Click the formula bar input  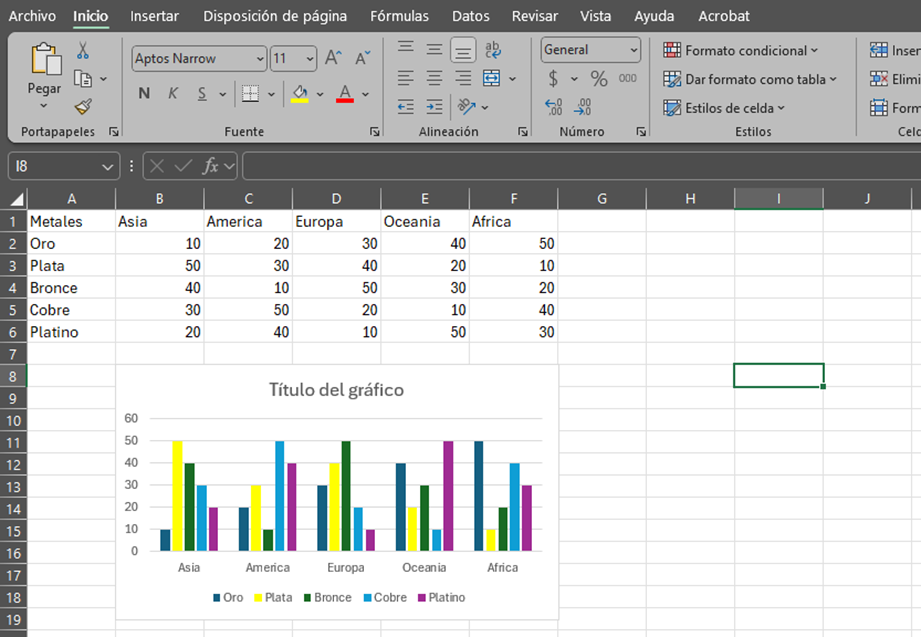click(581, 166)
